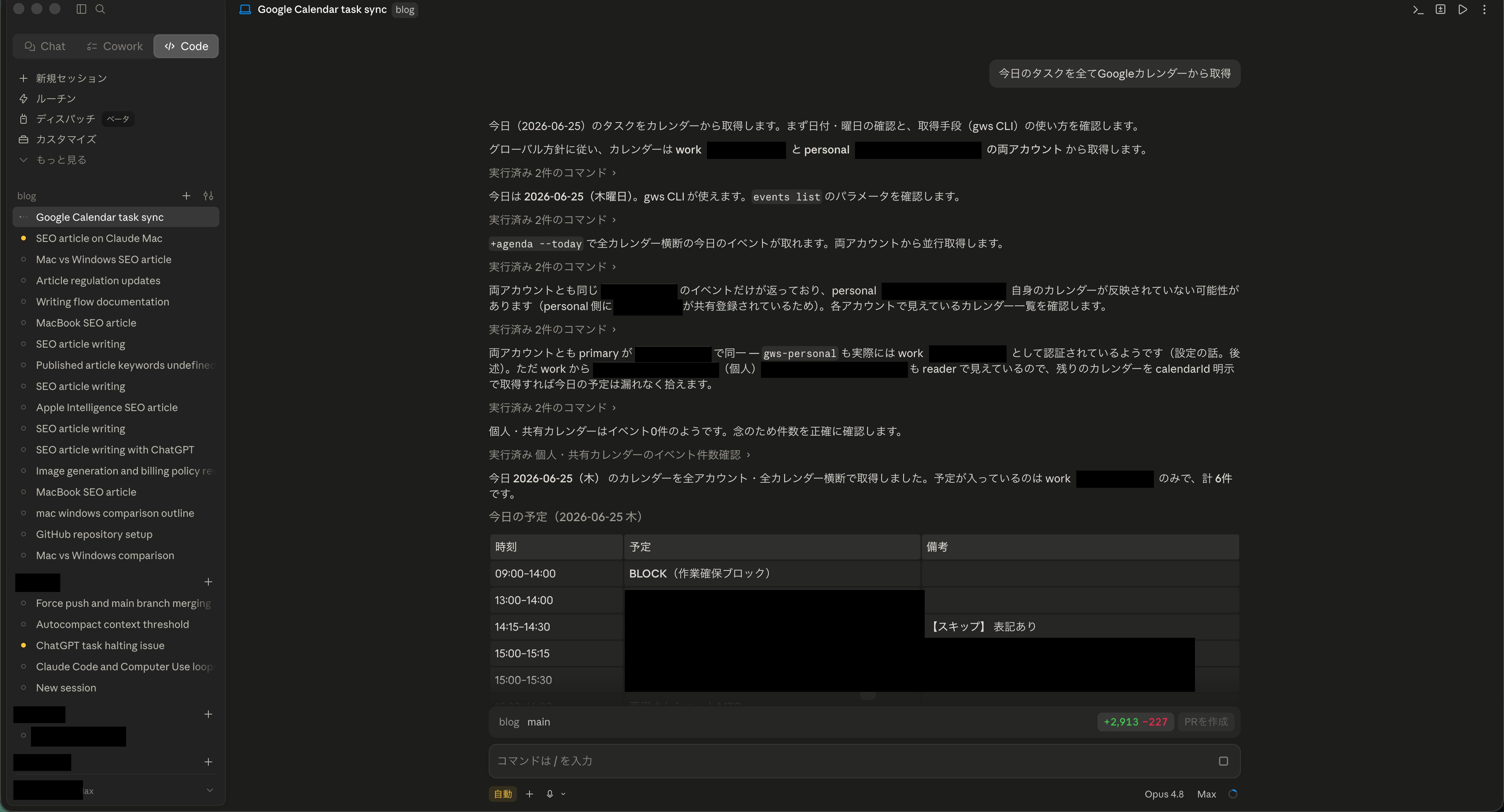Open Article regulation updates session
Viewport: 1504px width, 812px height.
[x=116, y=281]
